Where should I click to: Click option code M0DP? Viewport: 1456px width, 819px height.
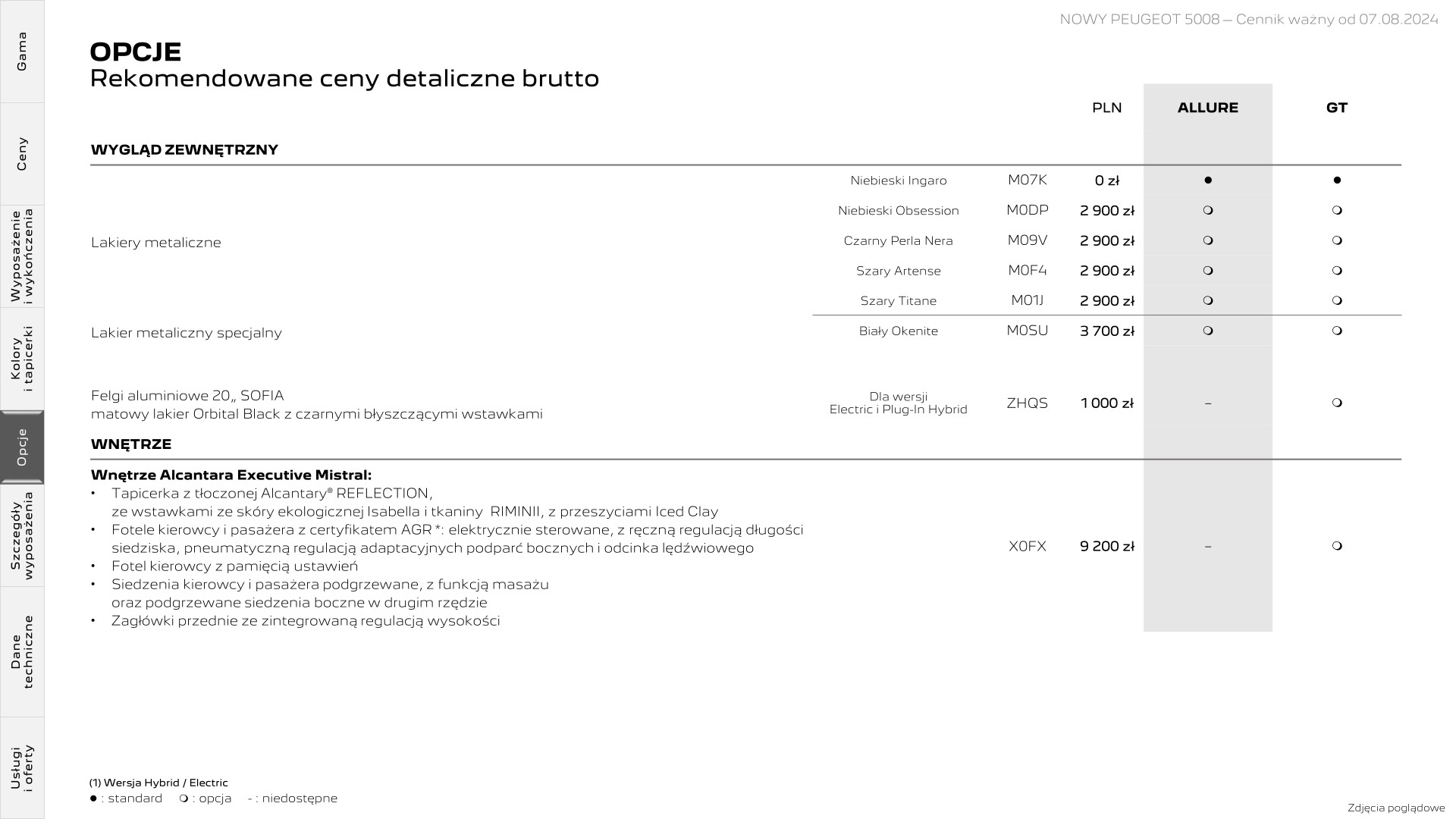point(1028,210)
